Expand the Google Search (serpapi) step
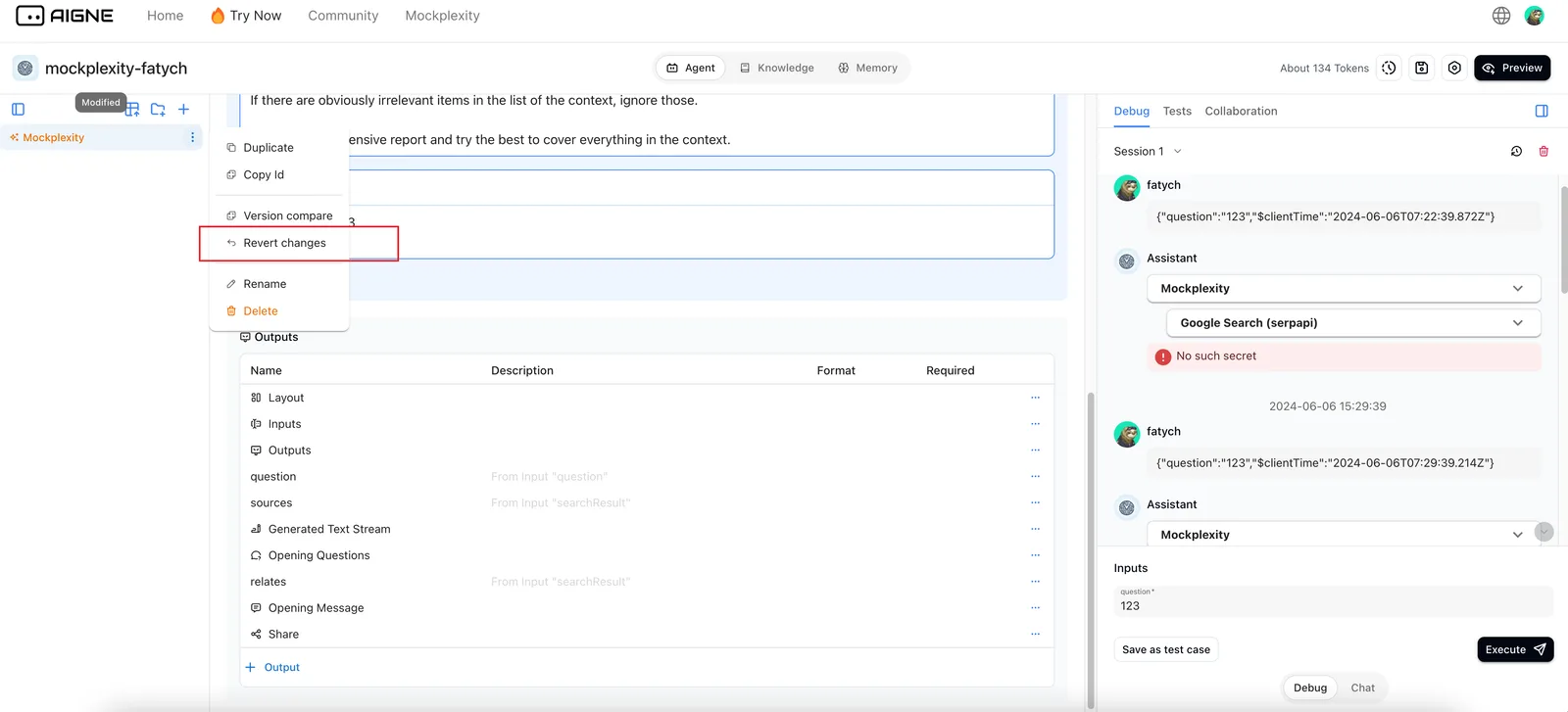The image size is (1568, 712). (1353, 323)
